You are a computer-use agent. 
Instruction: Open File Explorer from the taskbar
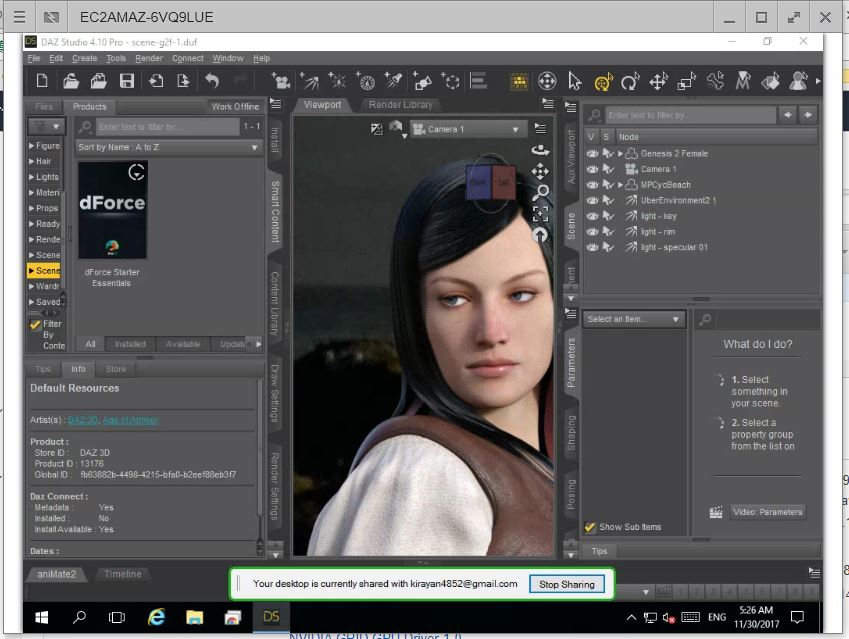pyautogui.click(x=194, y=617)
